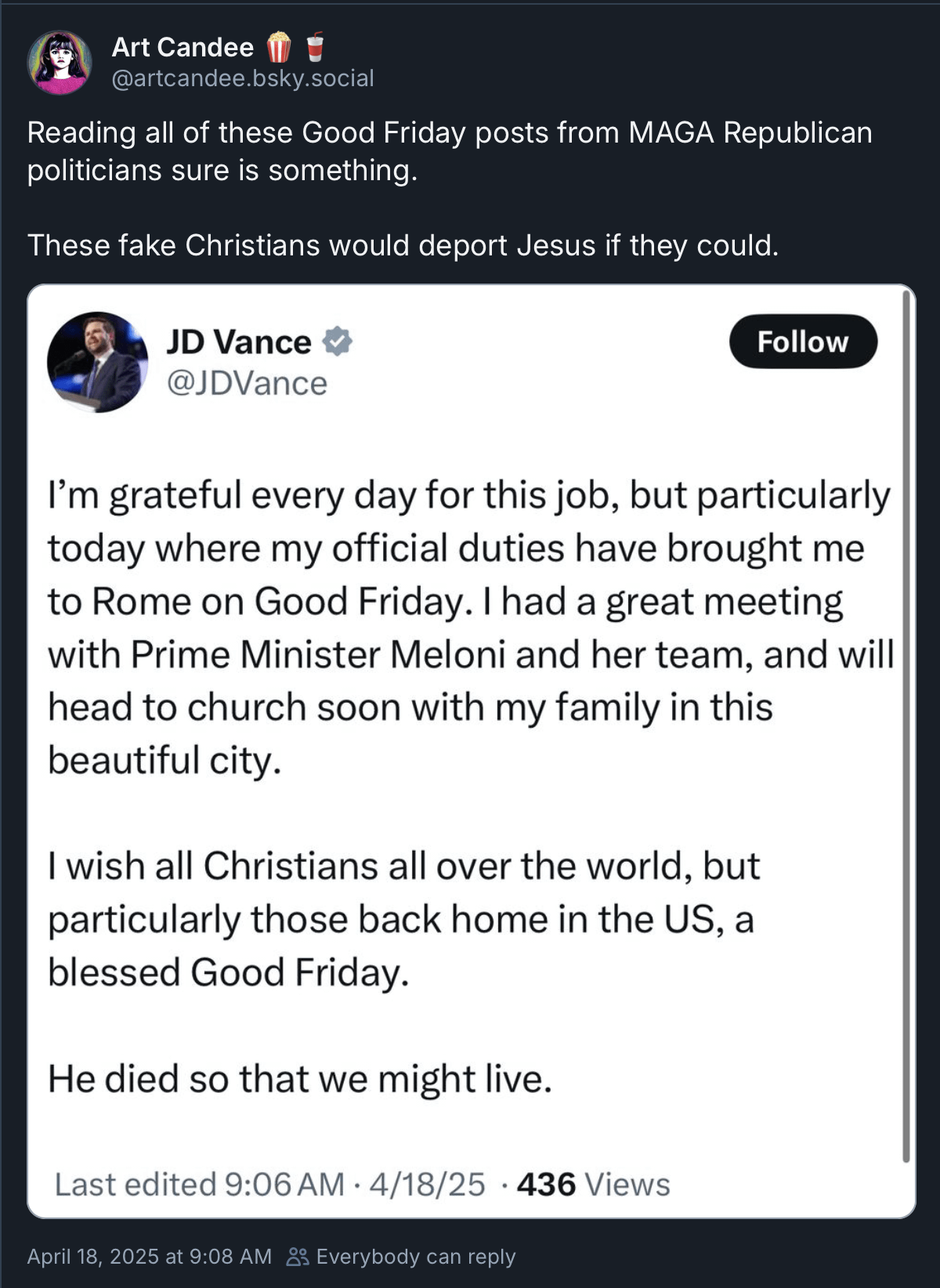Click the Everybody can reply people icon
940x1288 pixels.
tap(298, 1257)
